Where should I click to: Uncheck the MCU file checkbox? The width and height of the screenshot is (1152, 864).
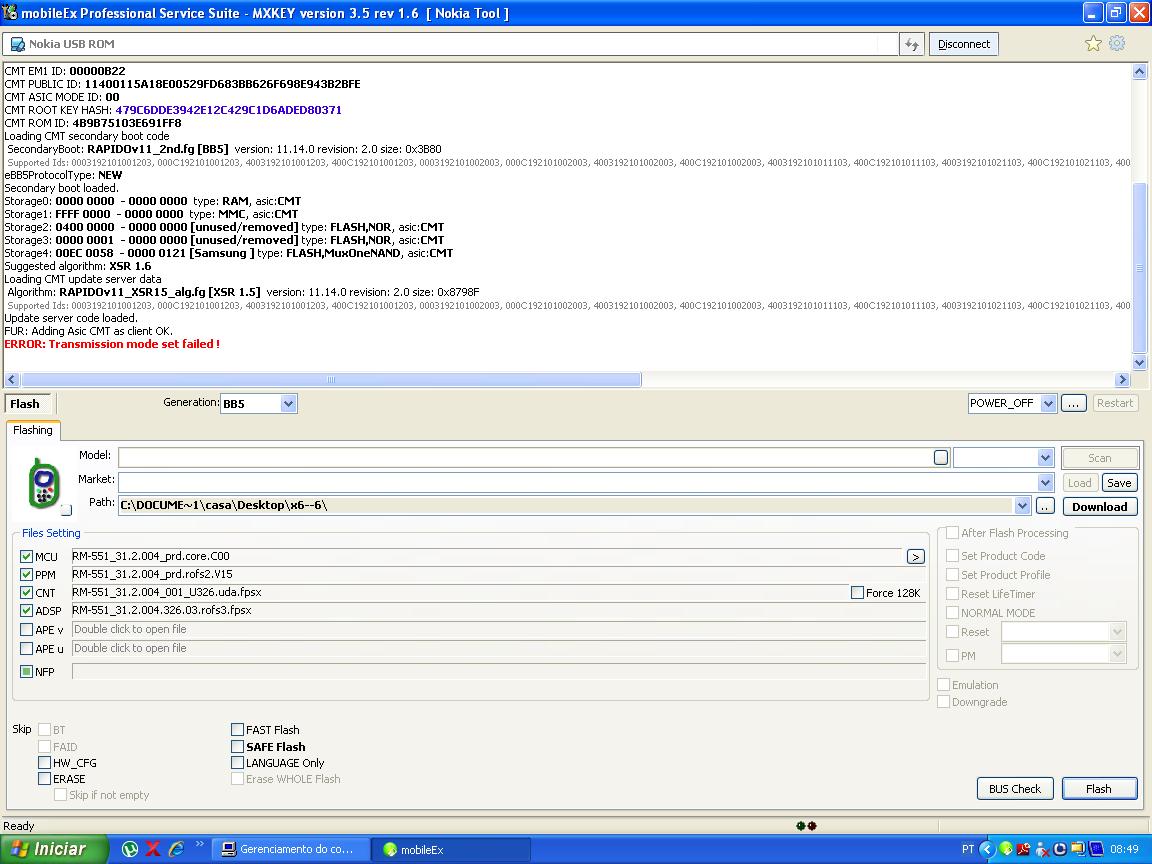(26, 557)
